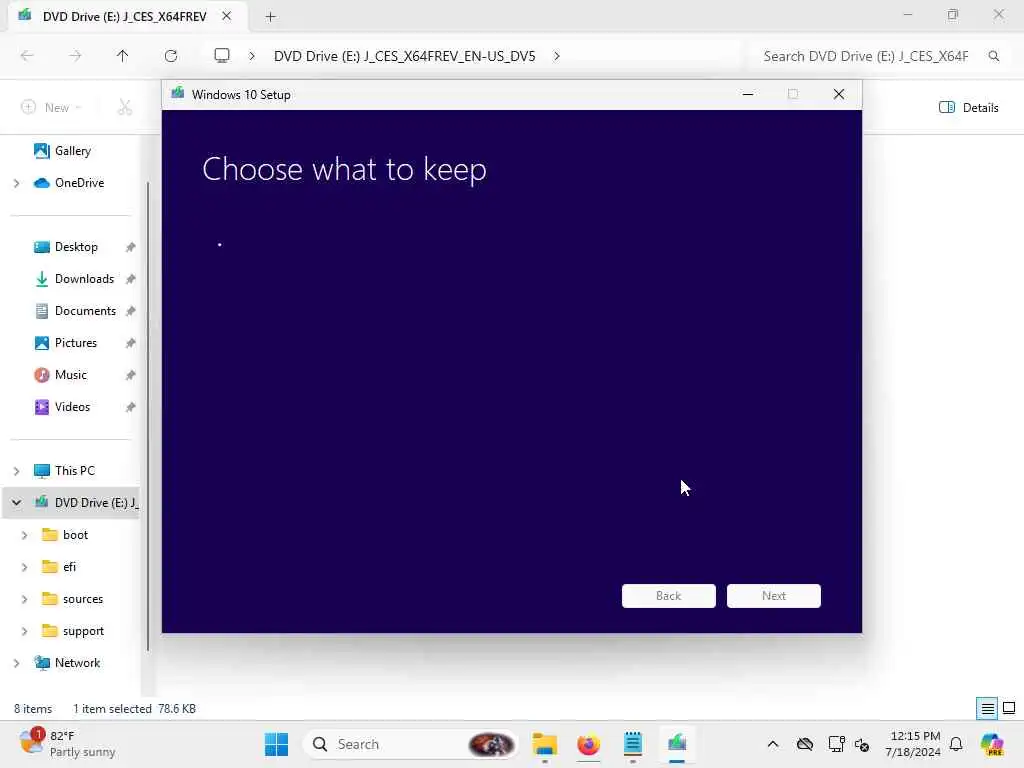Image resolution: width=1024 pixels, height=768 pixels.
Task: Click the pin icon next to Videos
Action: click(131, 407)
